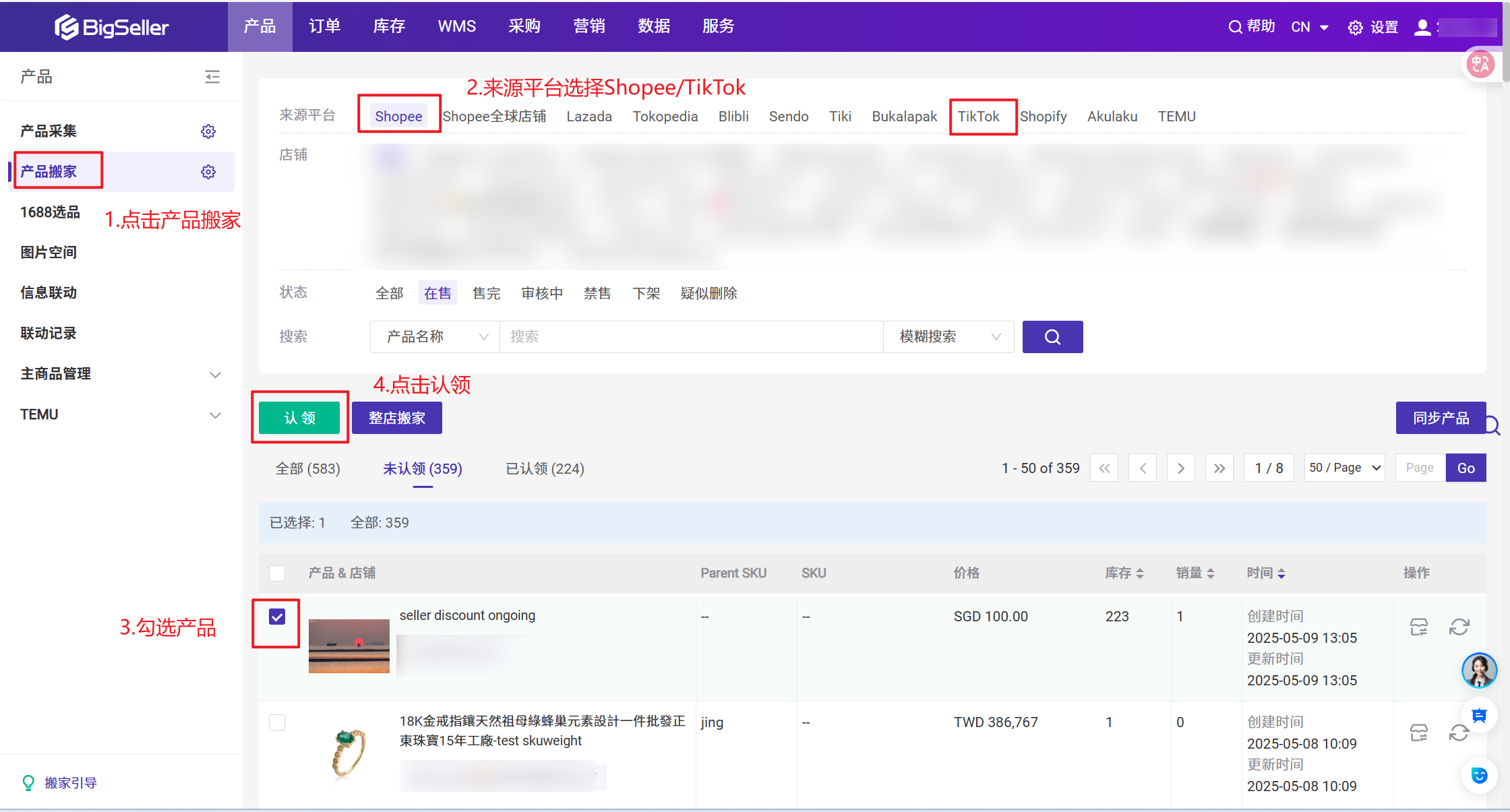Open the emerald ring product thumbnail
Screen dimensions: 1510x812
pyautogui.click(x=349, y=753)
